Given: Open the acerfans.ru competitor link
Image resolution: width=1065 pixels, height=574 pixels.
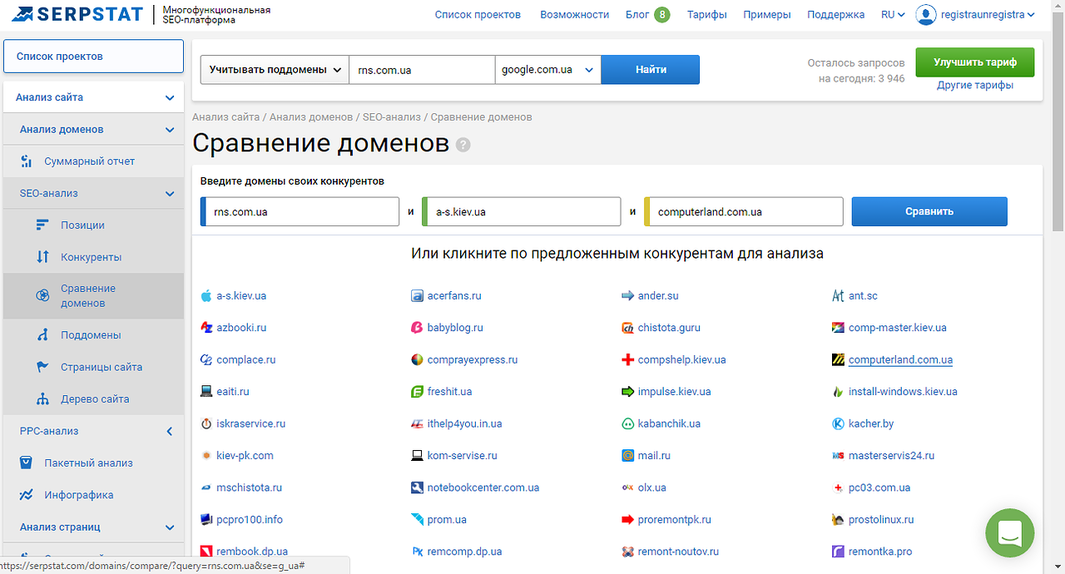Looking at the screenshot, I should [x=454, y=295].
